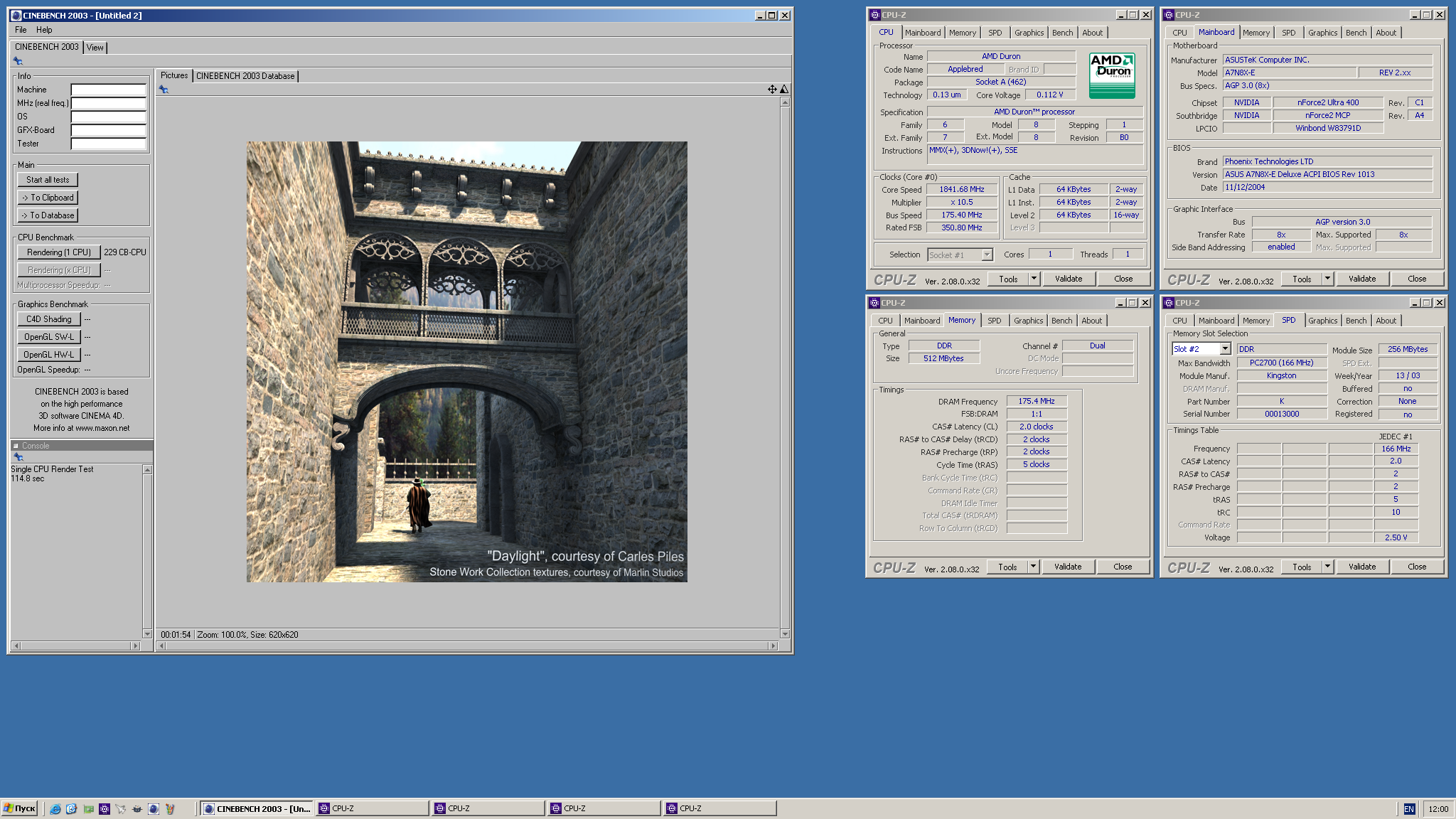Click into the MHz (real freq.) field
Viewport: 1456px width, 819px height.
click(x=109, y=103)
